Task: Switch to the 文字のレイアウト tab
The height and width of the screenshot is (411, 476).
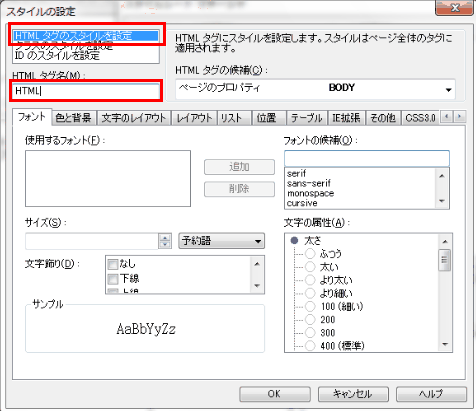Action: point(134,118)
